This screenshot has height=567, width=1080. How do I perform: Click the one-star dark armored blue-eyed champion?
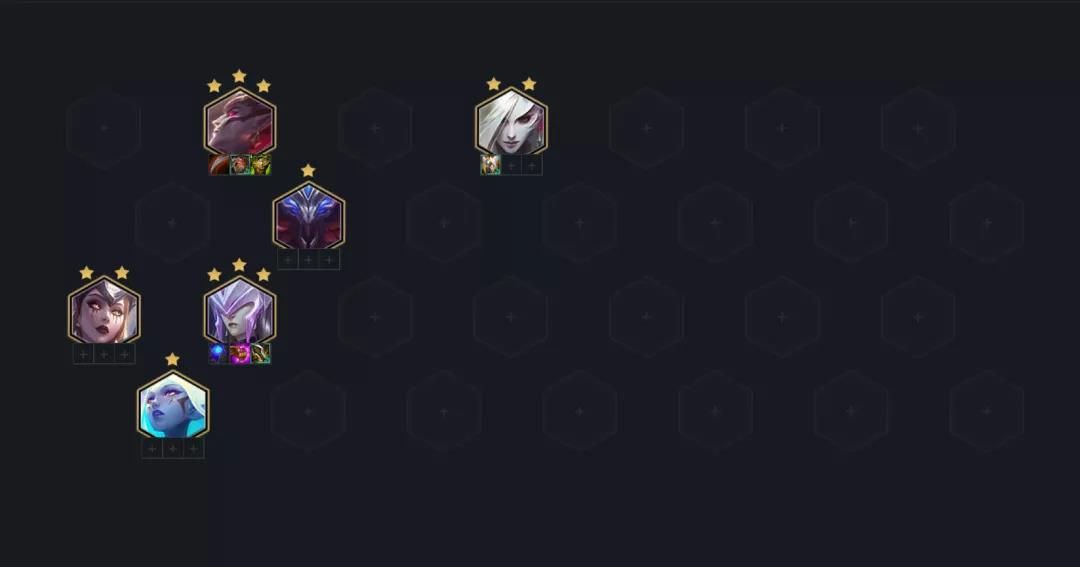[309, 216]
